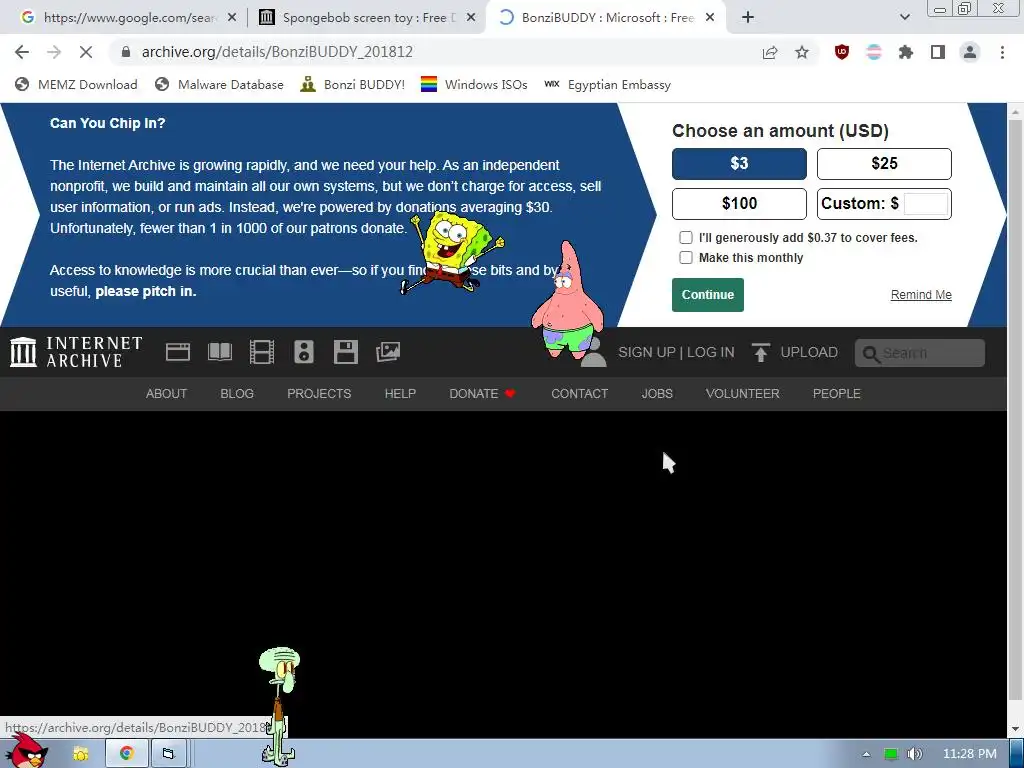Select the $100 donation amount

[739, 204]
